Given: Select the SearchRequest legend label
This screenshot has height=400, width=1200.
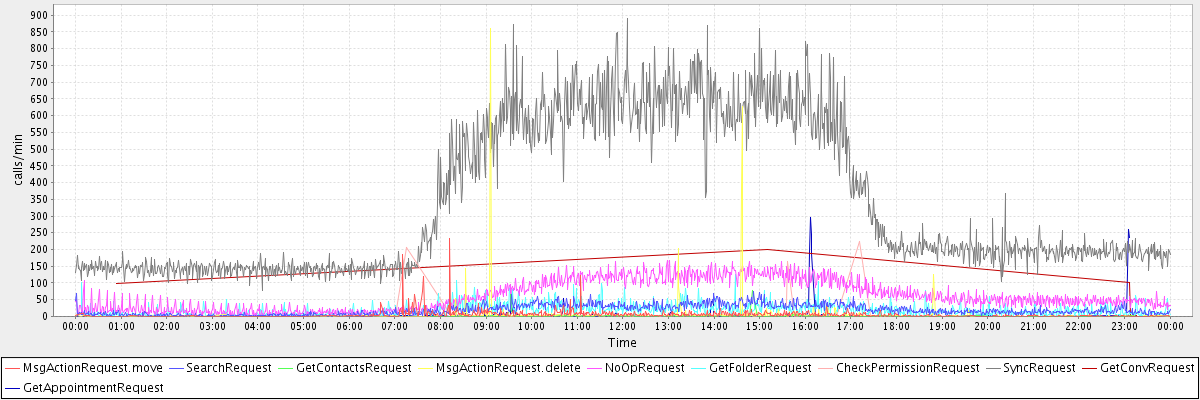Looking at the screenshot, I should 227,368.
